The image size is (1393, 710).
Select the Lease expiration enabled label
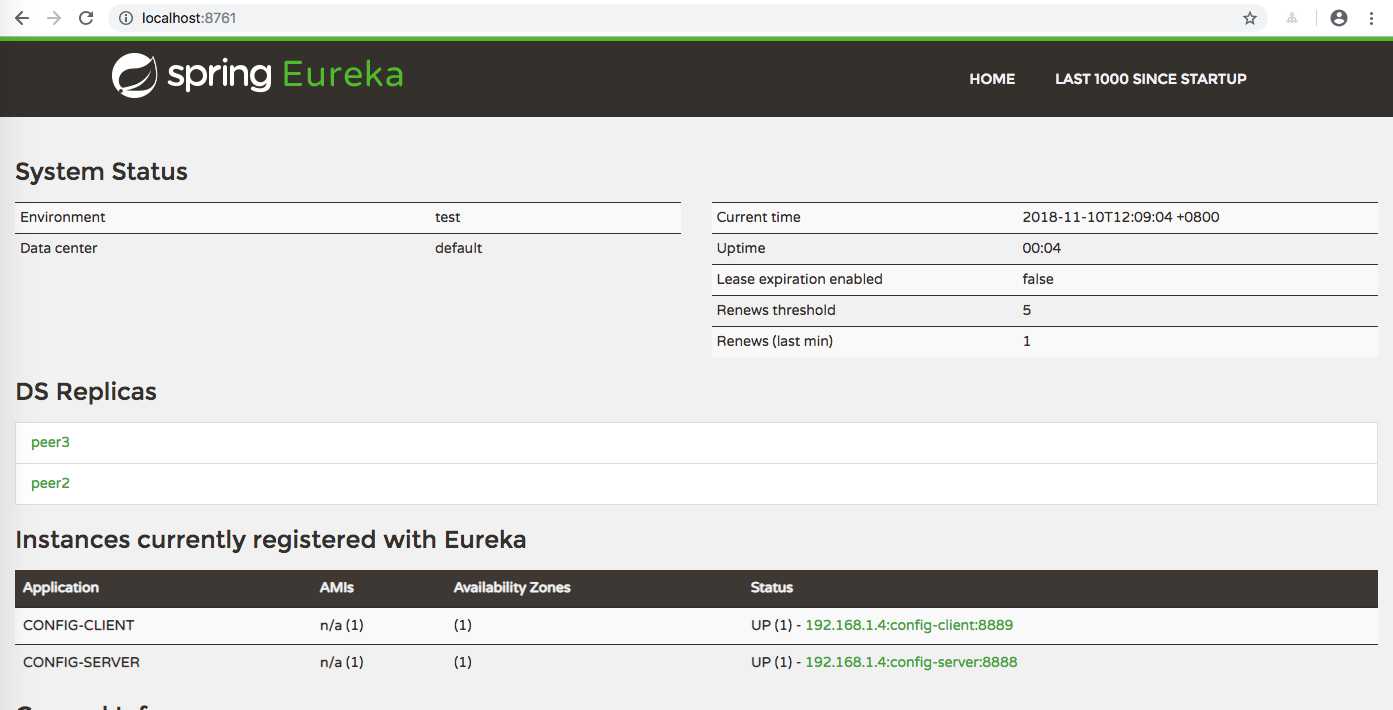point(800,279)
